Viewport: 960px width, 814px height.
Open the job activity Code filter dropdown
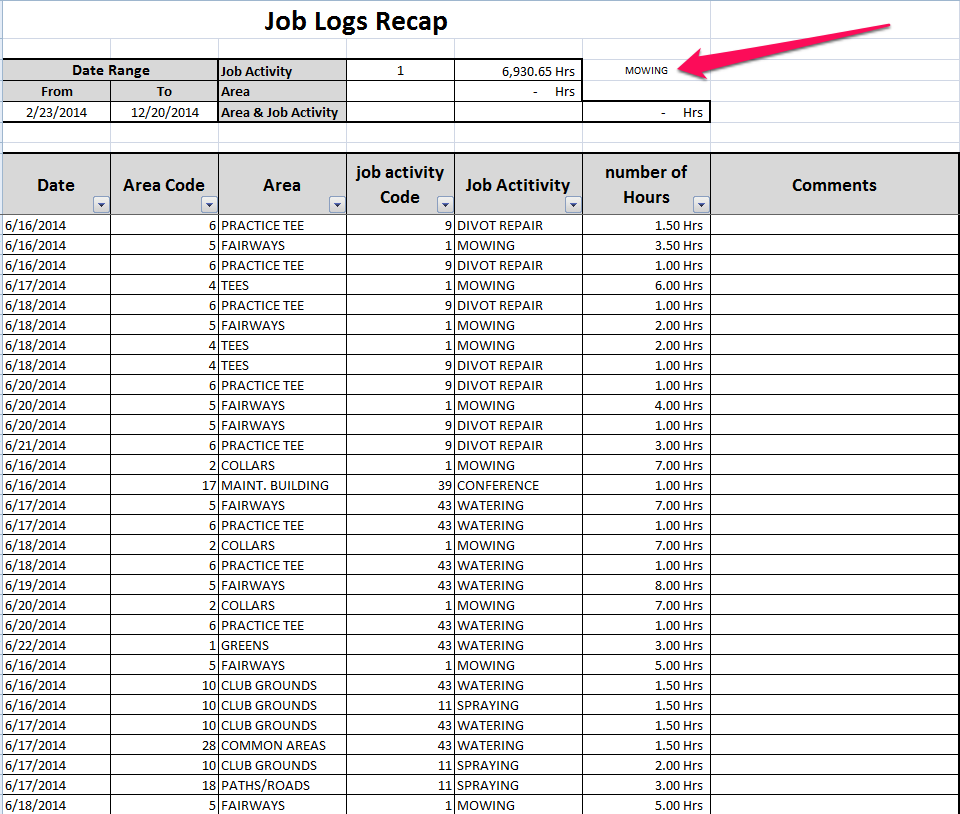(445, 204)
